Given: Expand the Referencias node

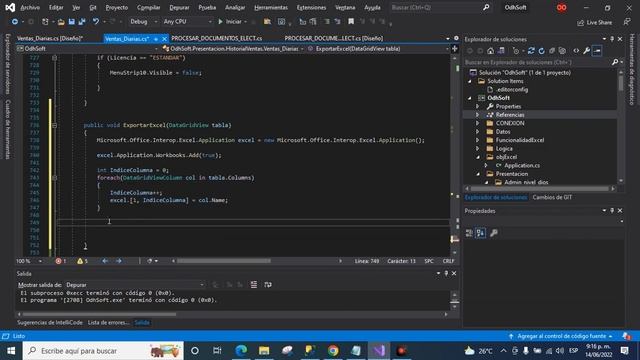Looking at the screenshot, I should coord(478,115).
